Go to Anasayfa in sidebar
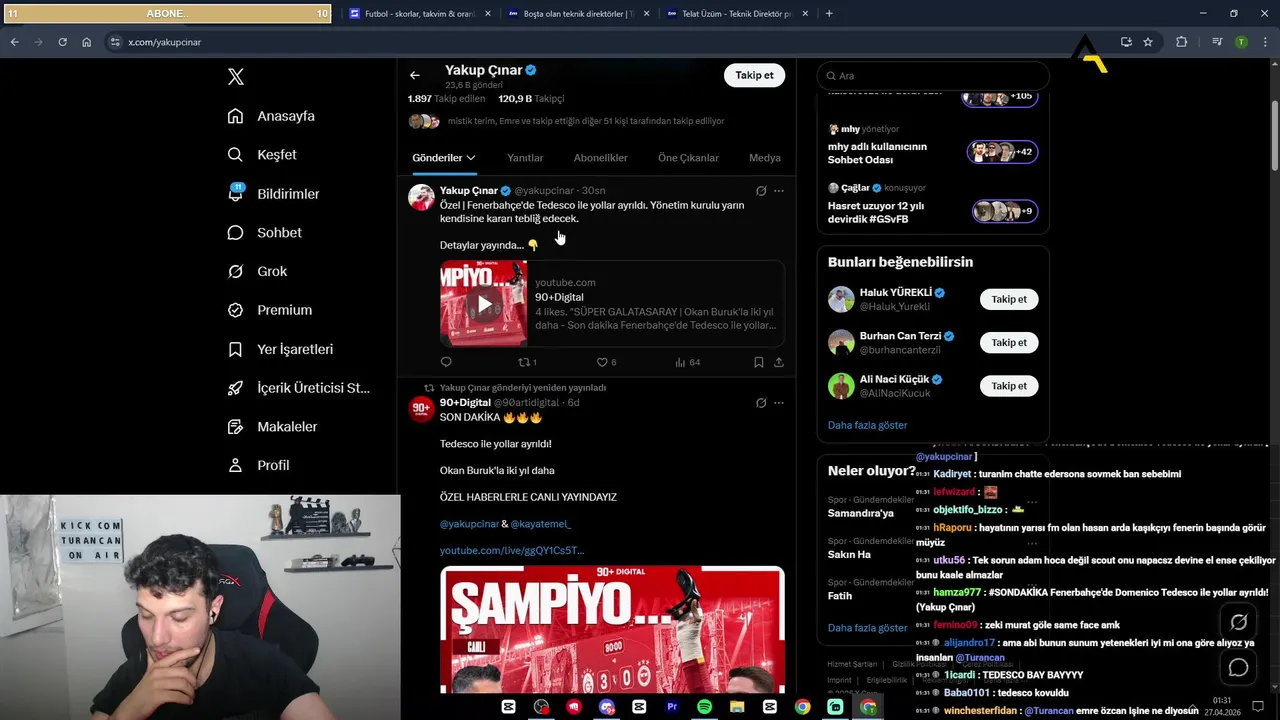This screenshot has height=720, width=1280. pyautogui.click(x=271, y=116)
